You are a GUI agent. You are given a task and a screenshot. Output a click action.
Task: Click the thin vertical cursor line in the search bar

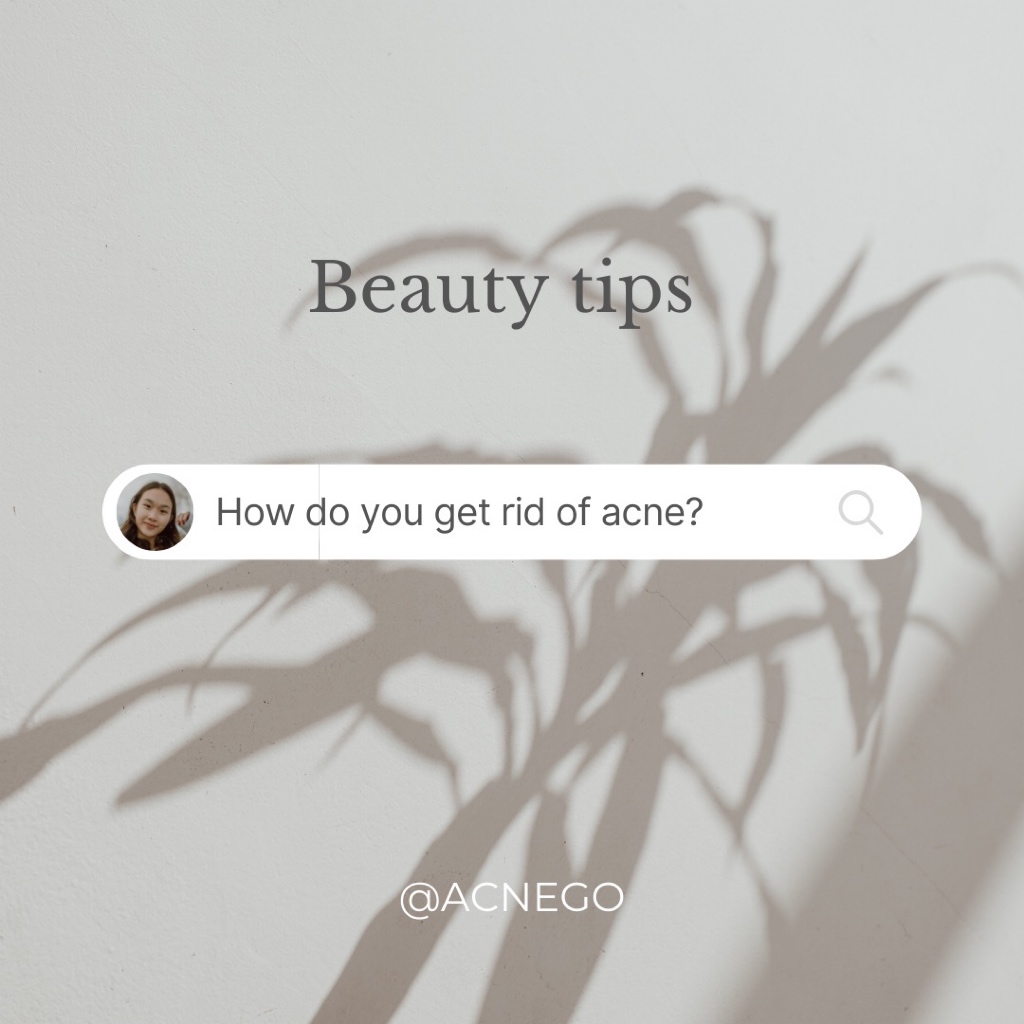[x=319, y=512]
